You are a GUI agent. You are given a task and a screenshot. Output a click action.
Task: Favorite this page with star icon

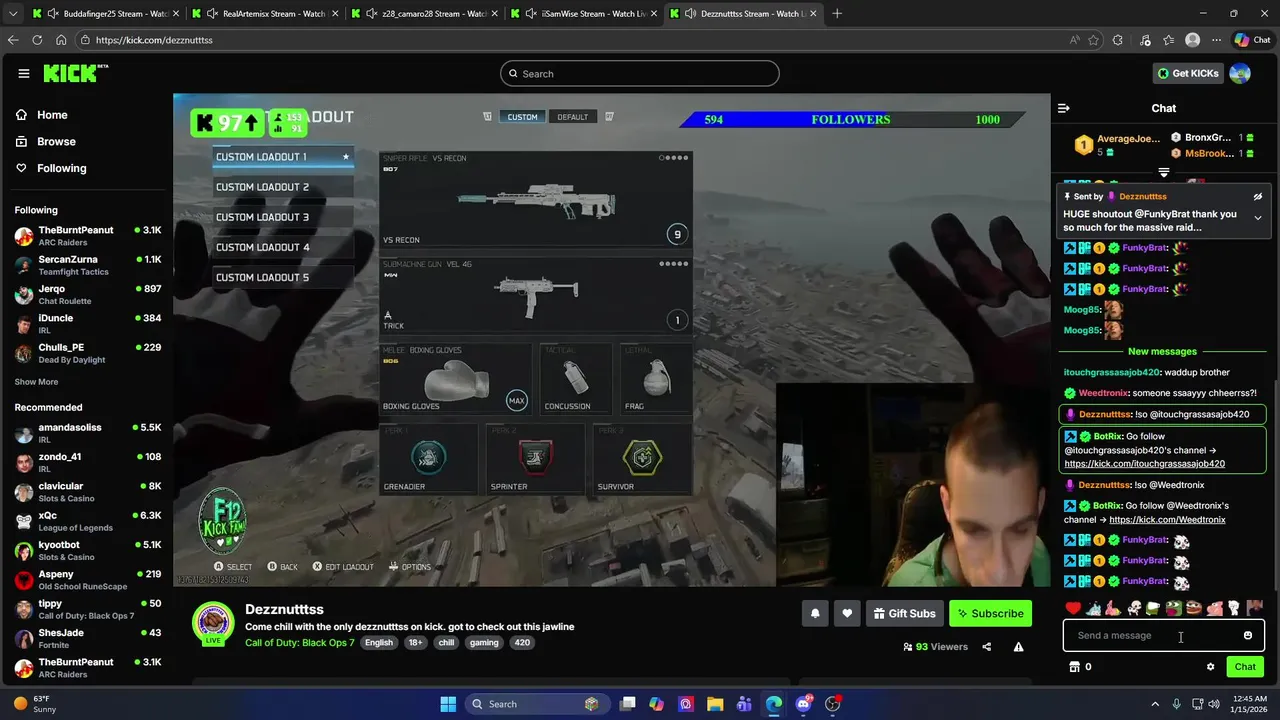1094,40
